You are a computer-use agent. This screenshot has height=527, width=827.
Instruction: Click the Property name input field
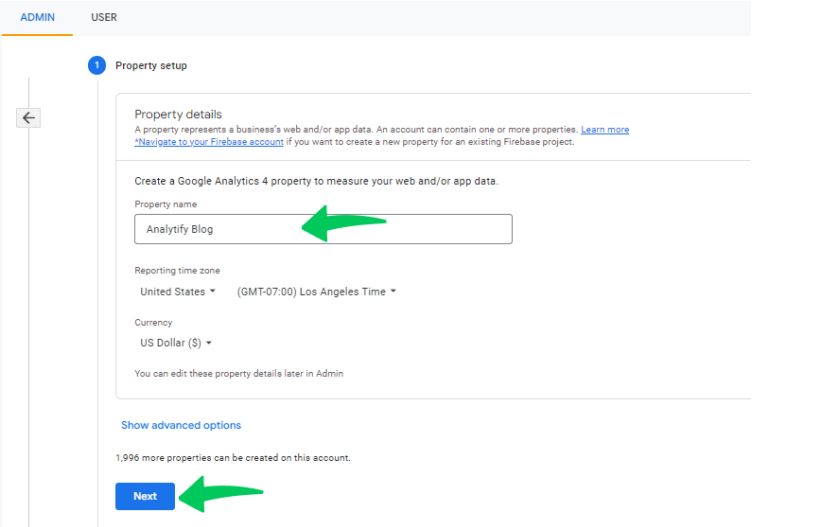[x=323, y=229]
